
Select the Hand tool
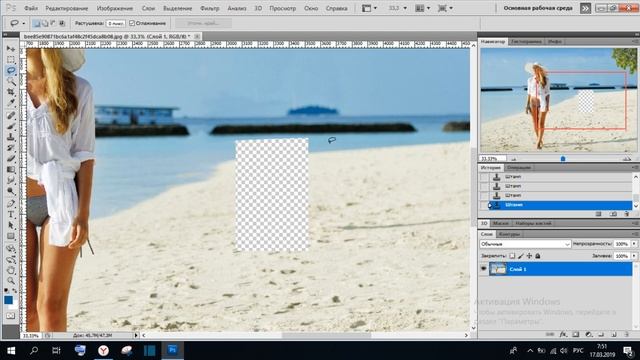point(11,270)
